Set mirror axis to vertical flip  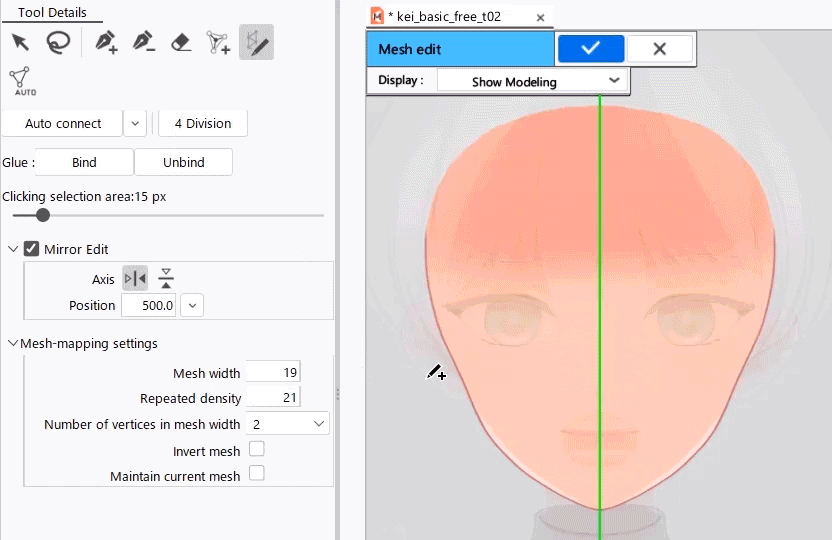pyautogui.click(x=166, y=279)
